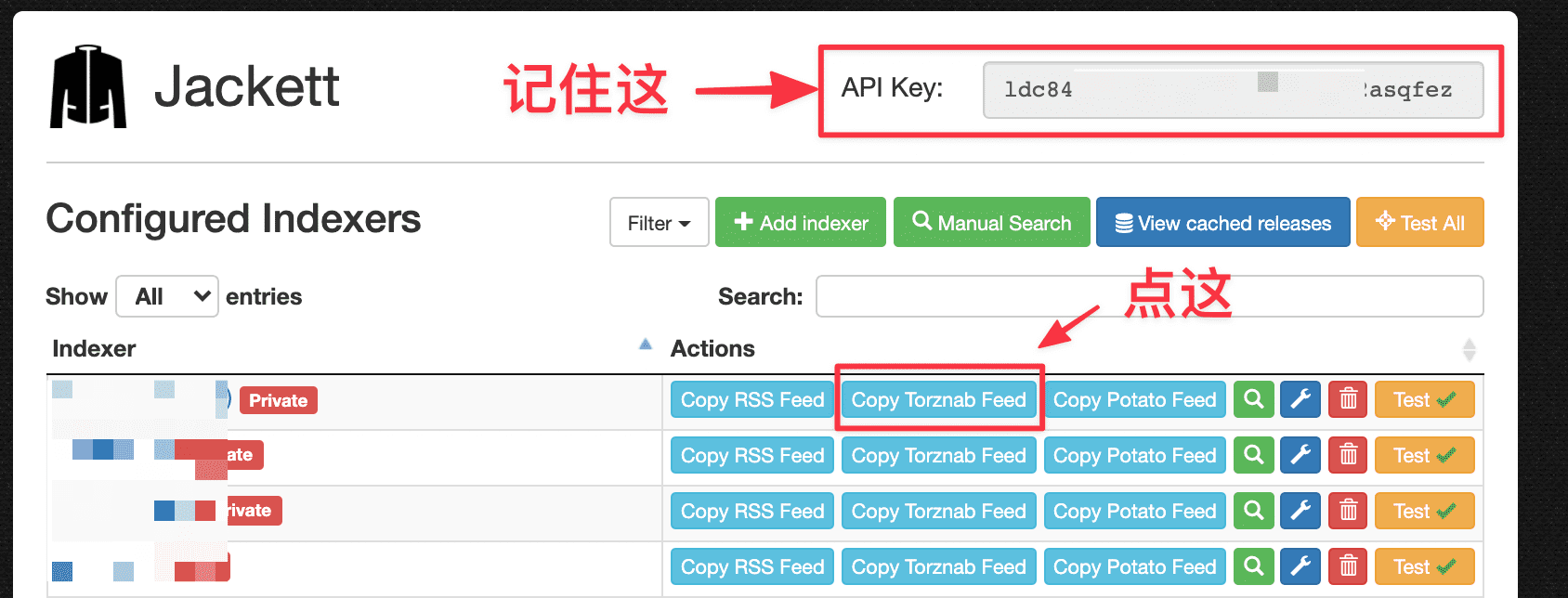1568x598 pixels.
Task: Click the API Key field
Action: point(1232,90)
